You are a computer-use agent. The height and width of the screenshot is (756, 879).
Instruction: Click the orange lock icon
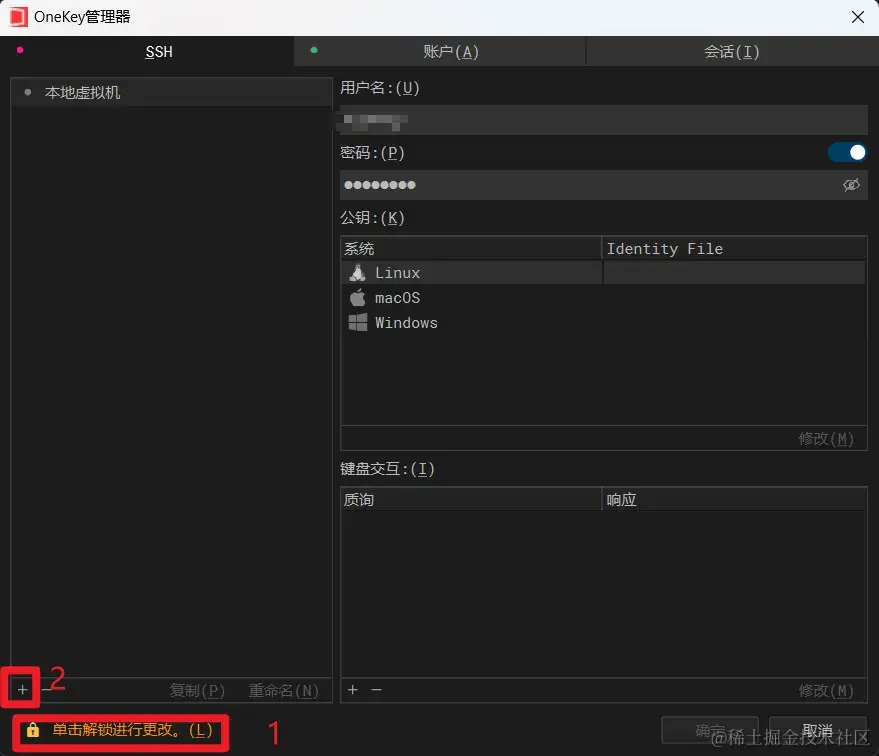[33, 730]
